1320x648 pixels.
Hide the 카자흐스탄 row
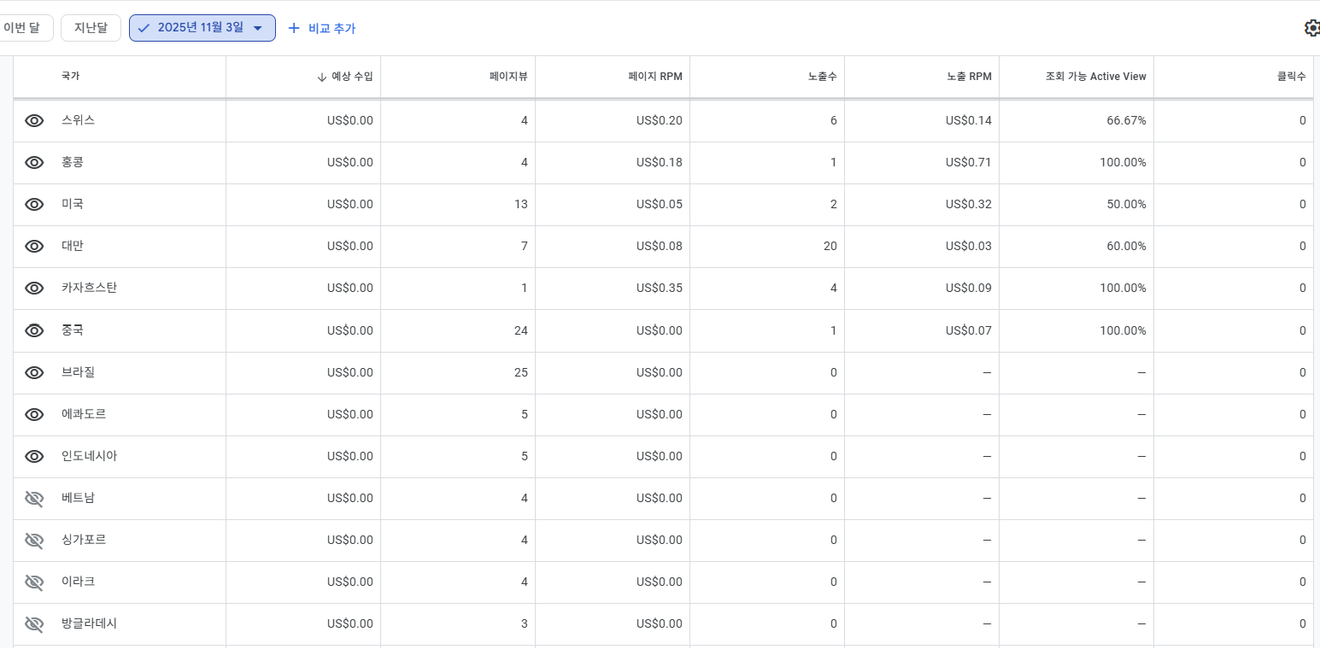pyautogui.click(x=34, y=288)
